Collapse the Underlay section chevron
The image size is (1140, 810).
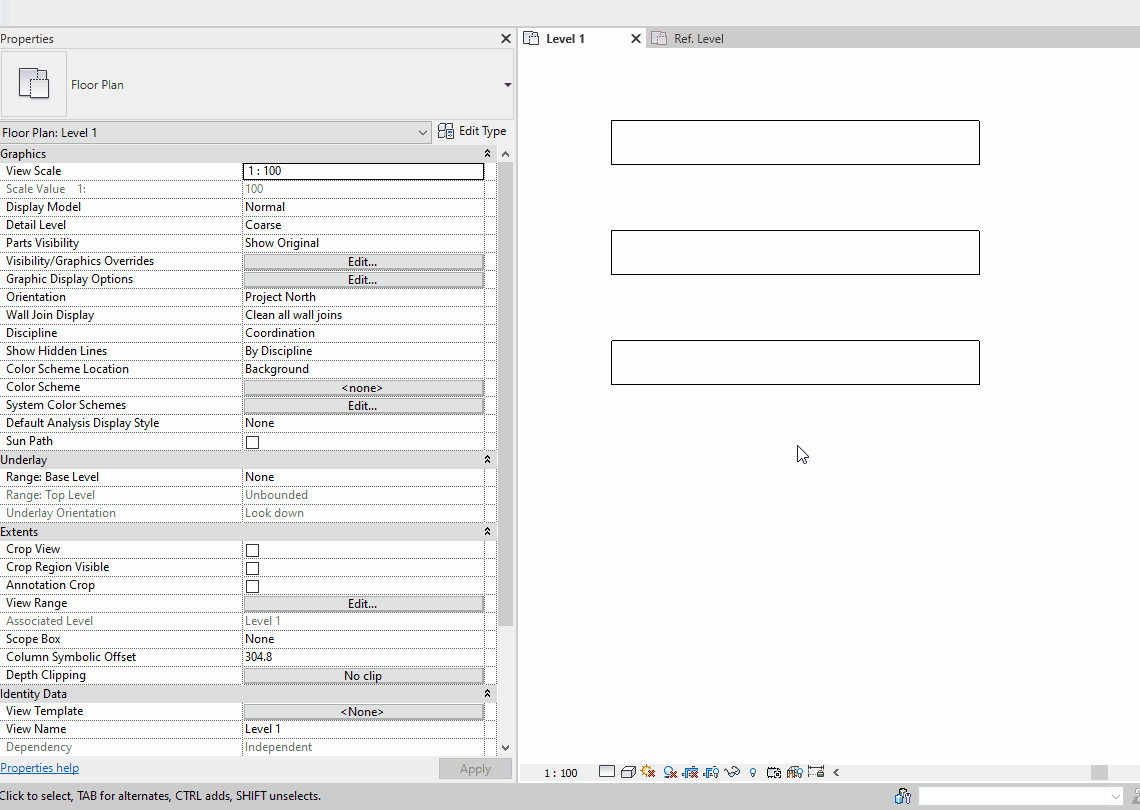point(487,459)
